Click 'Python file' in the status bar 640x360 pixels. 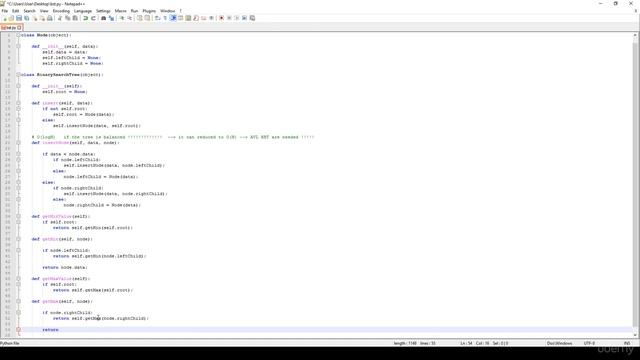(x=10, y=343)
